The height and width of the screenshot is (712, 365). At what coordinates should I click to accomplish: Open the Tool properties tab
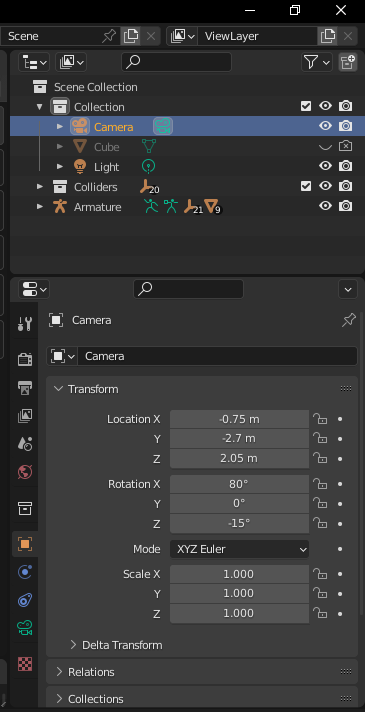click(x=25, y=324)
